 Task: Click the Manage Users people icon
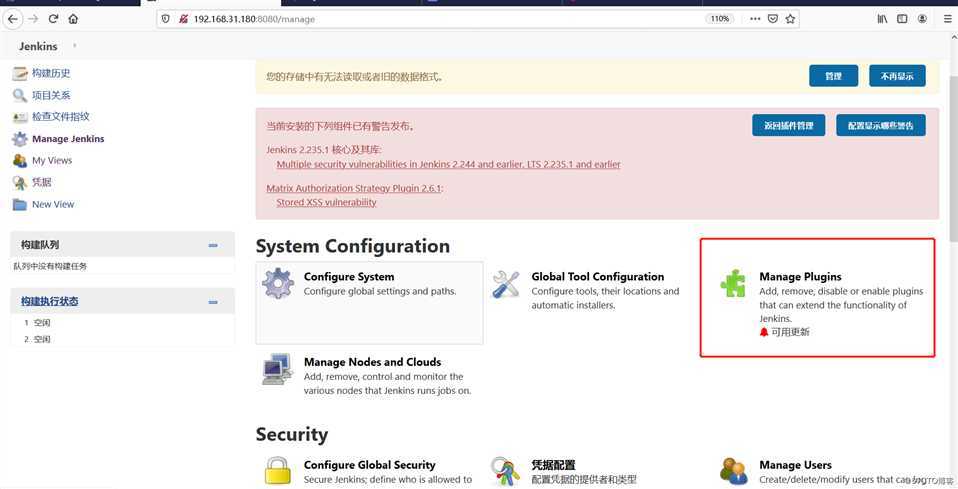pyautogui.click(x=733, y=471)
